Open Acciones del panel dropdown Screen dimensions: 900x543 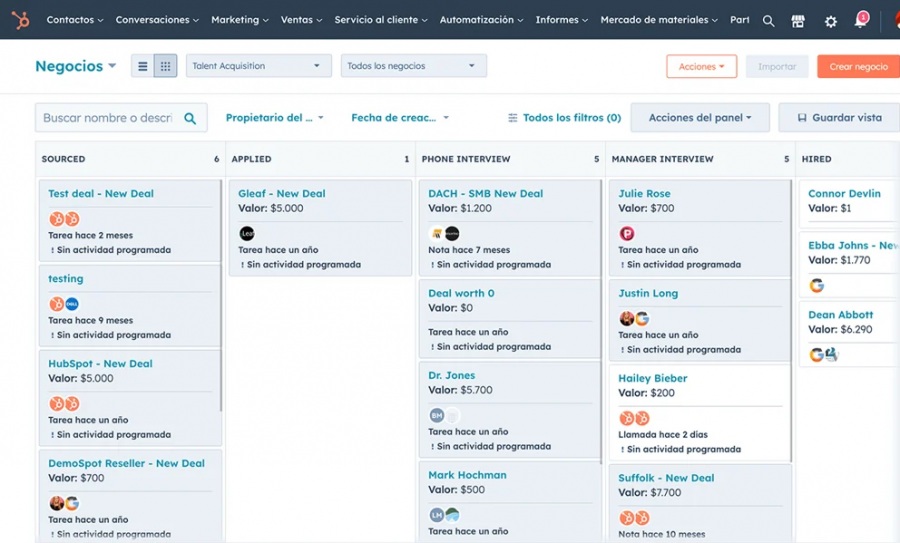(700, 118)
